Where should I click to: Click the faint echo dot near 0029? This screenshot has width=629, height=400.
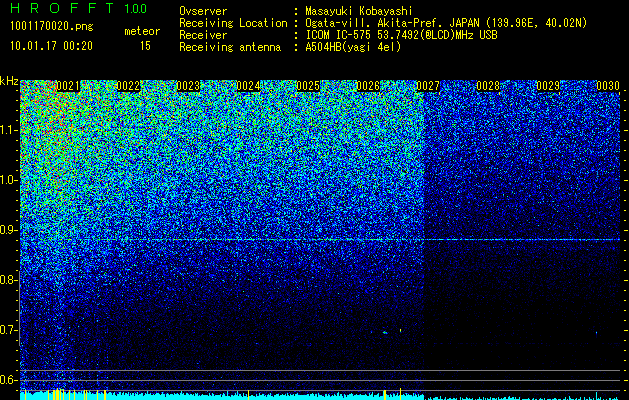596,333
